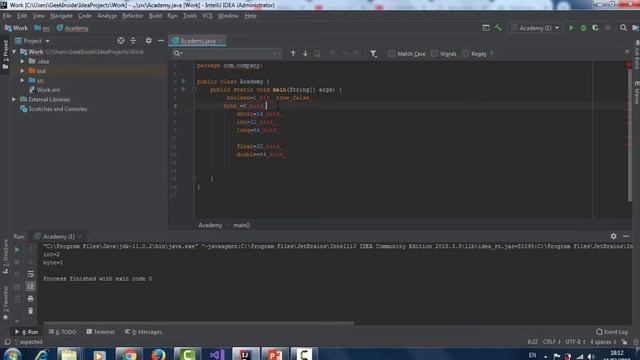Close the find bar with X
Screen dimensions: 640x360
(x=627, y=51)
